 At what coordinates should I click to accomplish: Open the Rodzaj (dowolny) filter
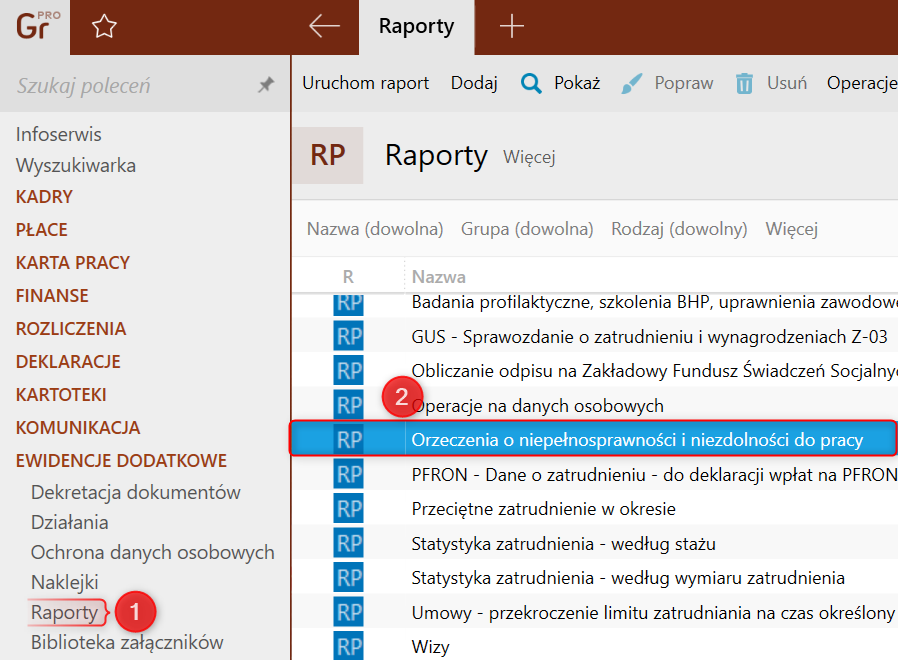point(679,229)
